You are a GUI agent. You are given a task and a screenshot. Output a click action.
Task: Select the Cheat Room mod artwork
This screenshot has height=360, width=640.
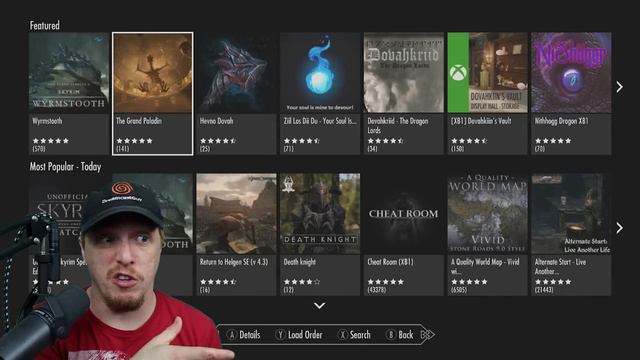[x=404, y=213]
